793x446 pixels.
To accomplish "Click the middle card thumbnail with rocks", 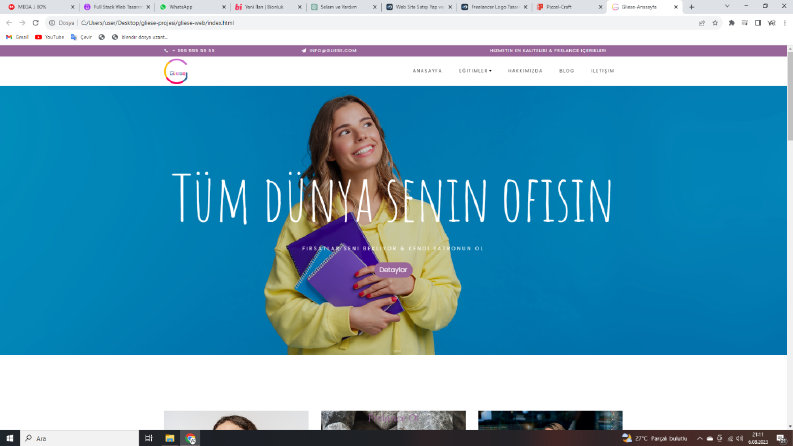I will pos(393,420).
